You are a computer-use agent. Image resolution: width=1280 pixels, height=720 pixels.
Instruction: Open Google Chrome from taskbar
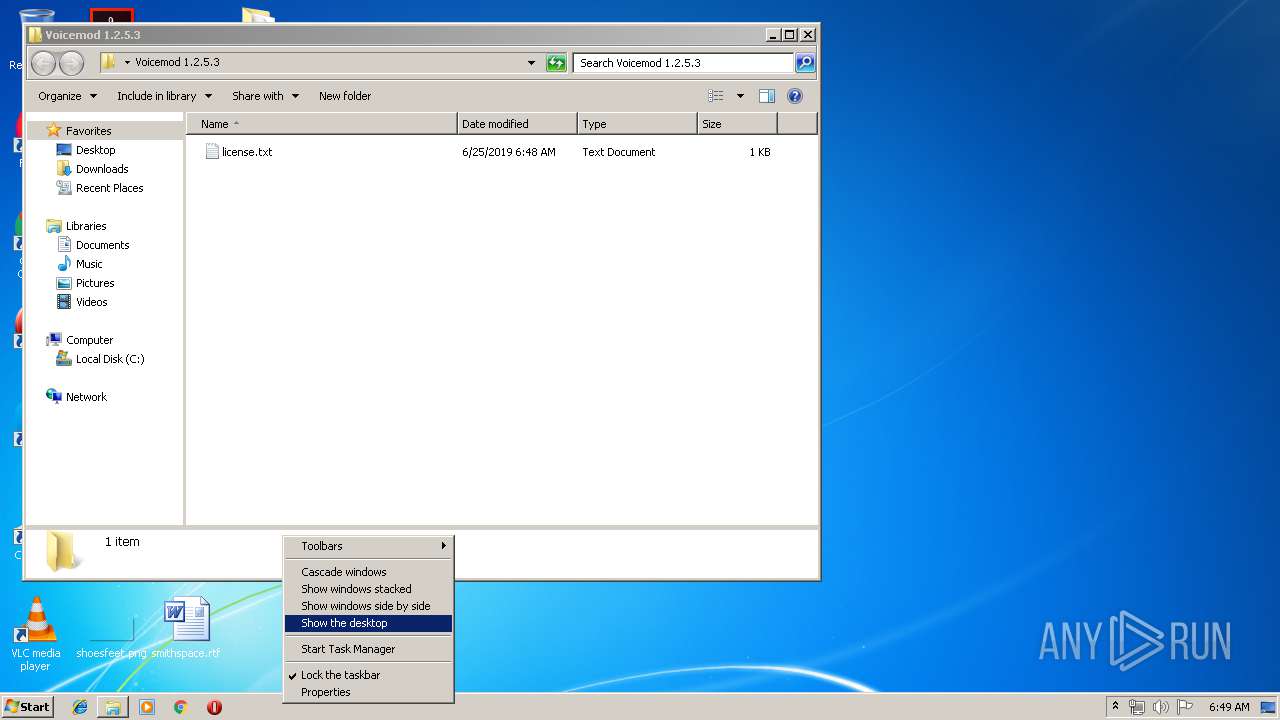pyautogui.click(x=181, y=707)
